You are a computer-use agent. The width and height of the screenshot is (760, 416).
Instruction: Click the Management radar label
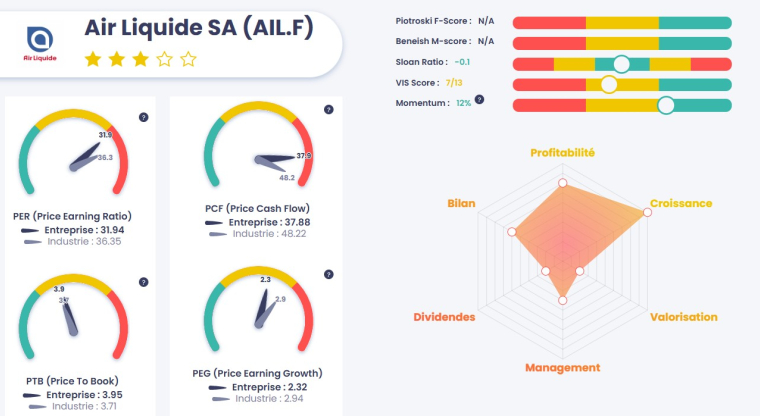coord(562,367)
